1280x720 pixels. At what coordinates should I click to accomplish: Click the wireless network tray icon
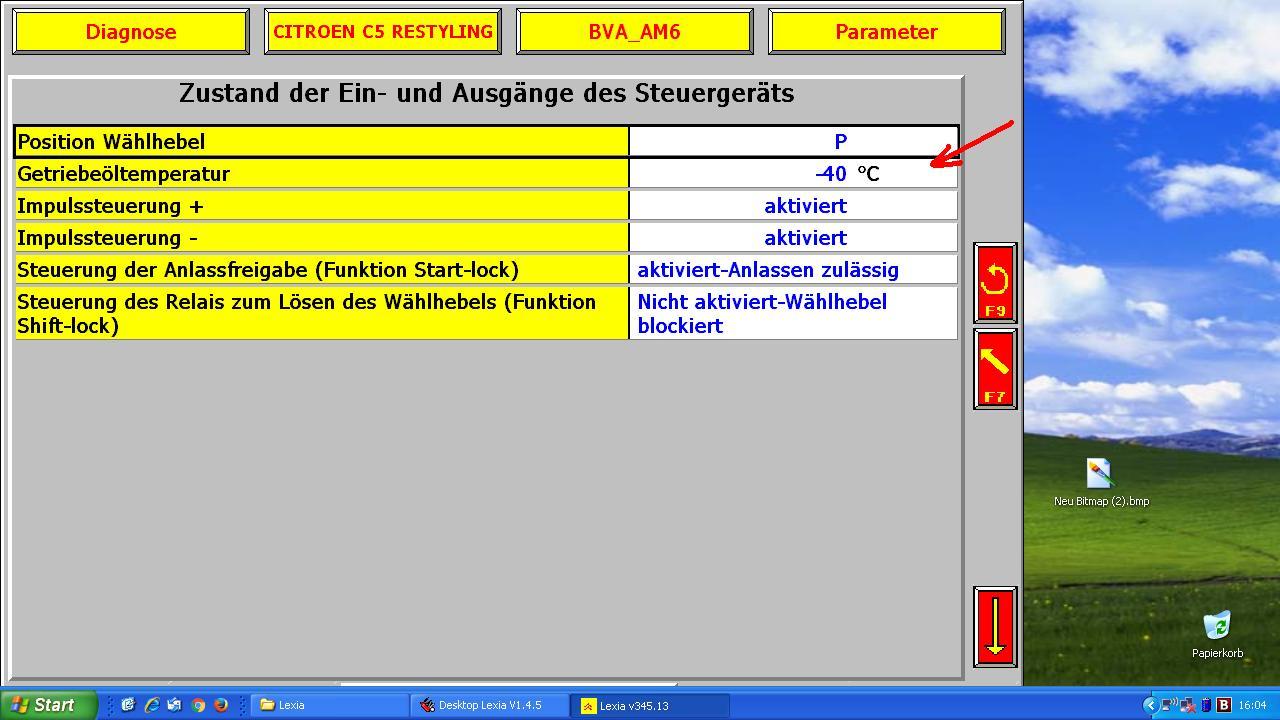pyautogui.click(x=1169, y=705)
